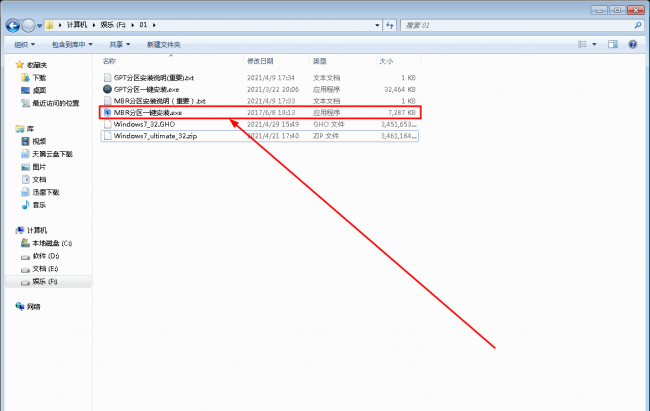Viewport: 650px width, 411px height.
Task: Click the 收藏夹 star icon
Action: [x=19, y=65]
